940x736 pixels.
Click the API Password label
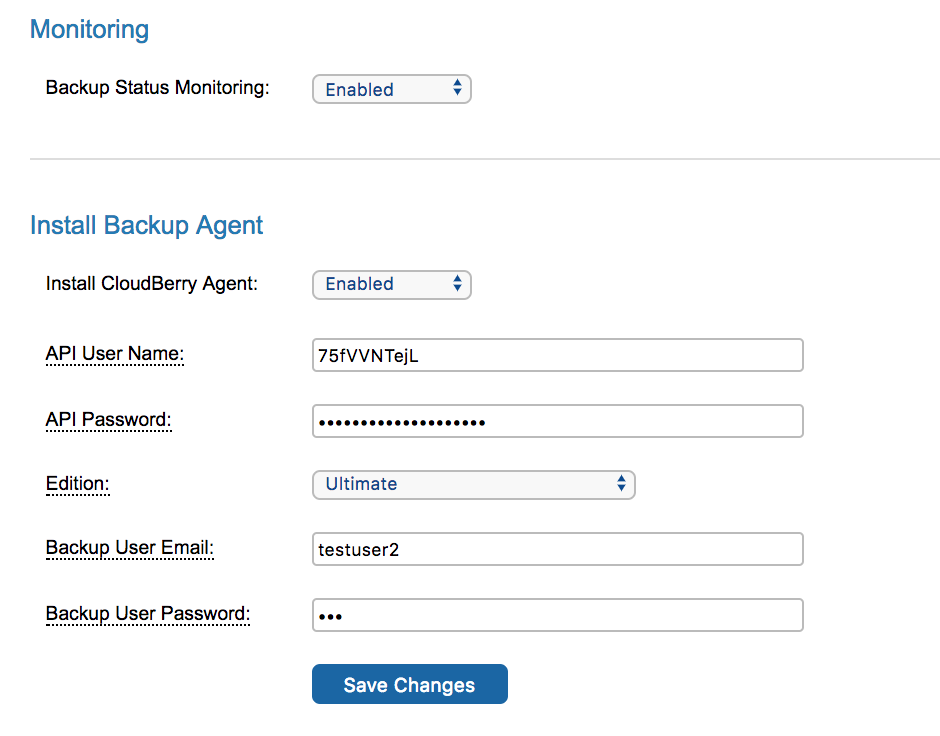109,420
